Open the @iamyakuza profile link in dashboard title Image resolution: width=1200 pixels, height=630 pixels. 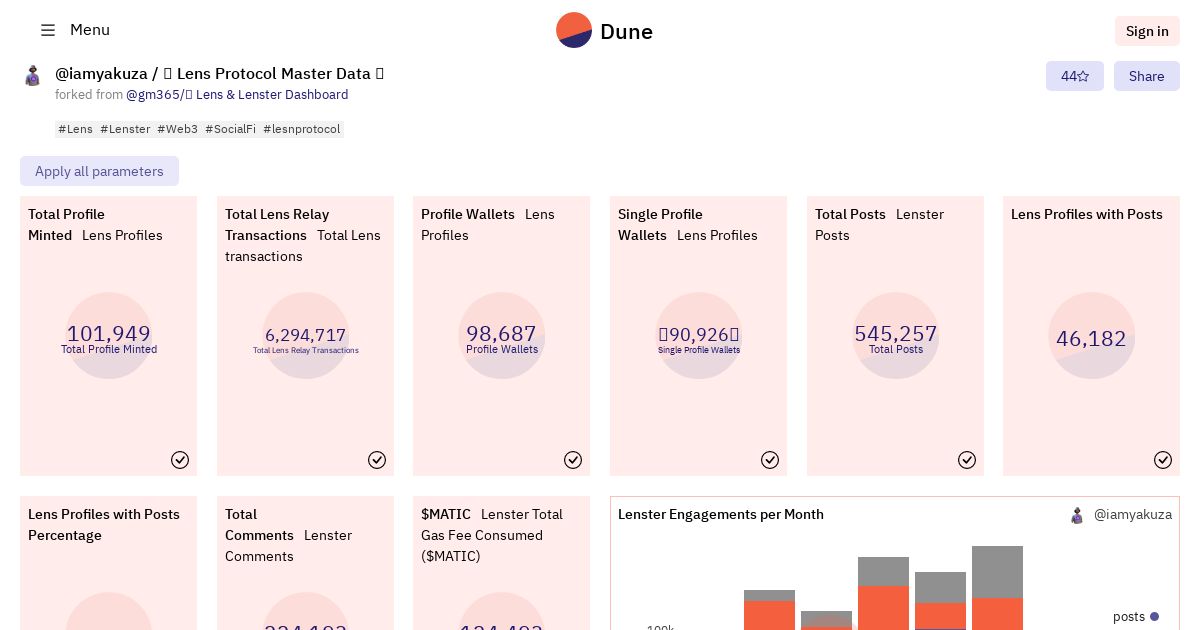101,74
